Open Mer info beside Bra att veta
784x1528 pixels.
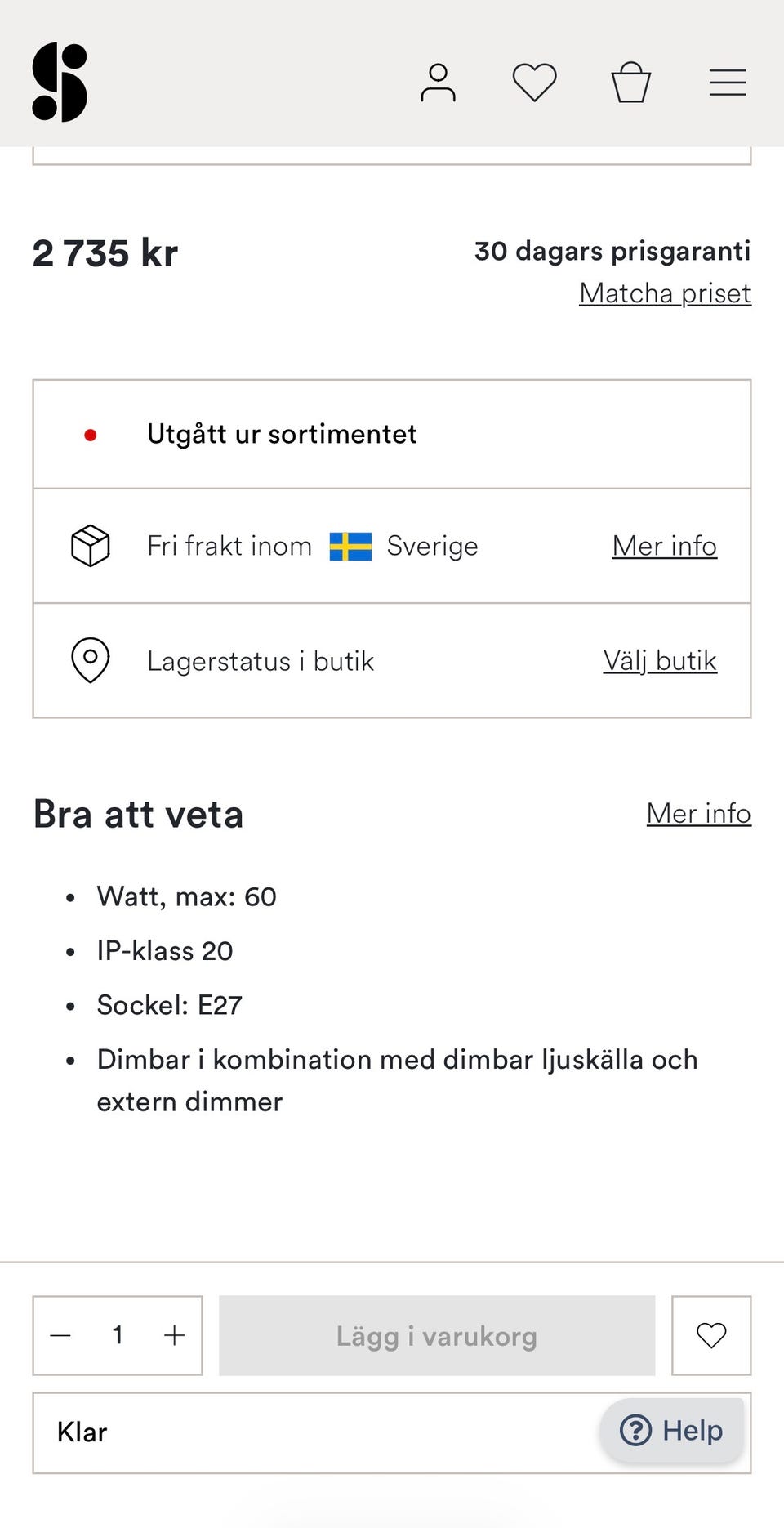coord(698,814)
